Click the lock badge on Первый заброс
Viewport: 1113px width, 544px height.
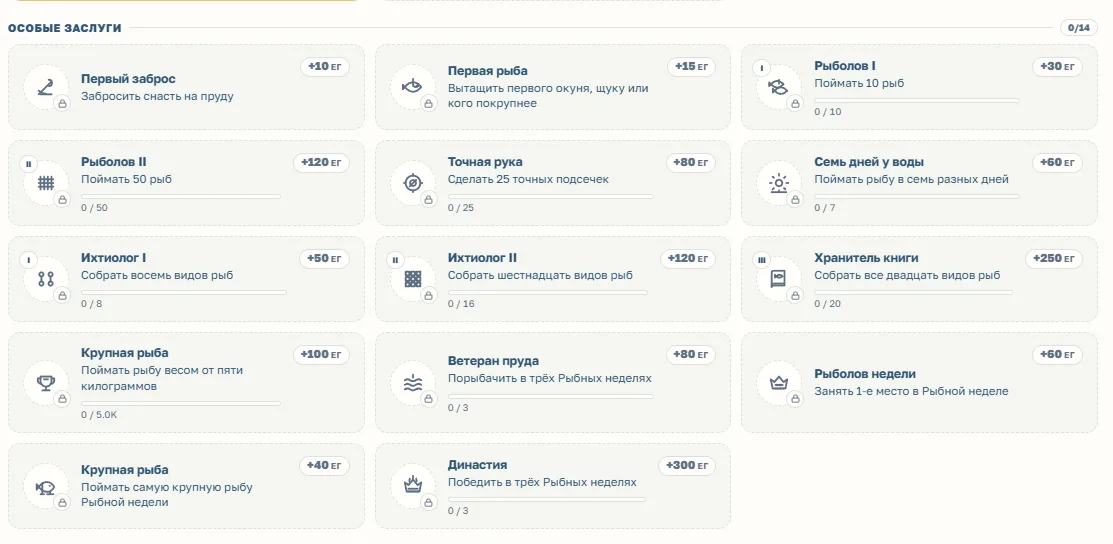pos(62,104)
